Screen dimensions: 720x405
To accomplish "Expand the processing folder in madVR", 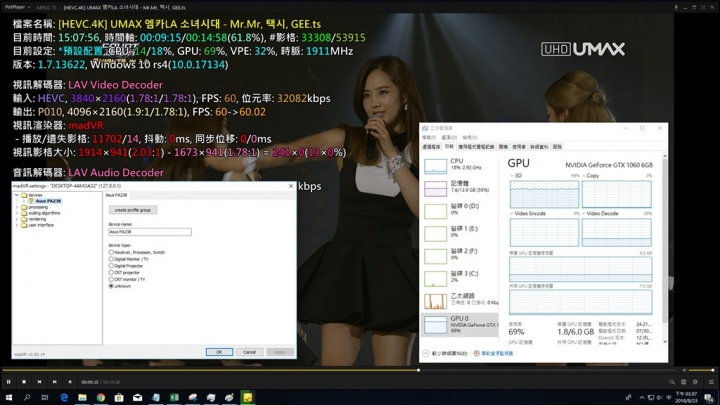I will pyautogui.click(x=17, y=207).
